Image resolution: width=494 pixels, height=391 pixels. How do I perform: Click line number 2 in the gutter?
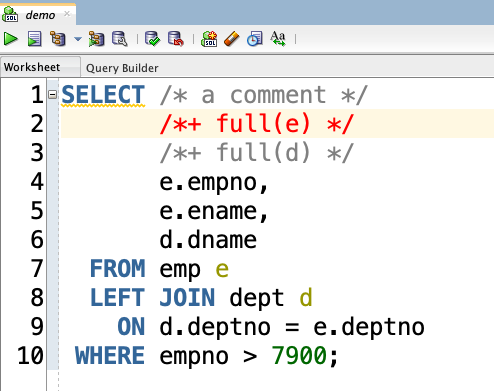click(37, 124)
